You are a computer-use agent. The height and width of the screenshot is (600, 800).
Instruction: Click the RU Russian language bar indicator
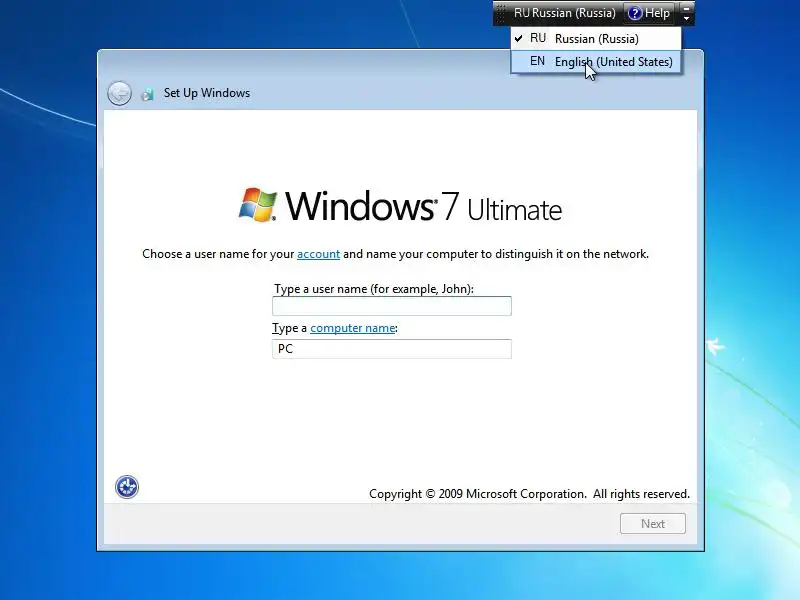564,13
